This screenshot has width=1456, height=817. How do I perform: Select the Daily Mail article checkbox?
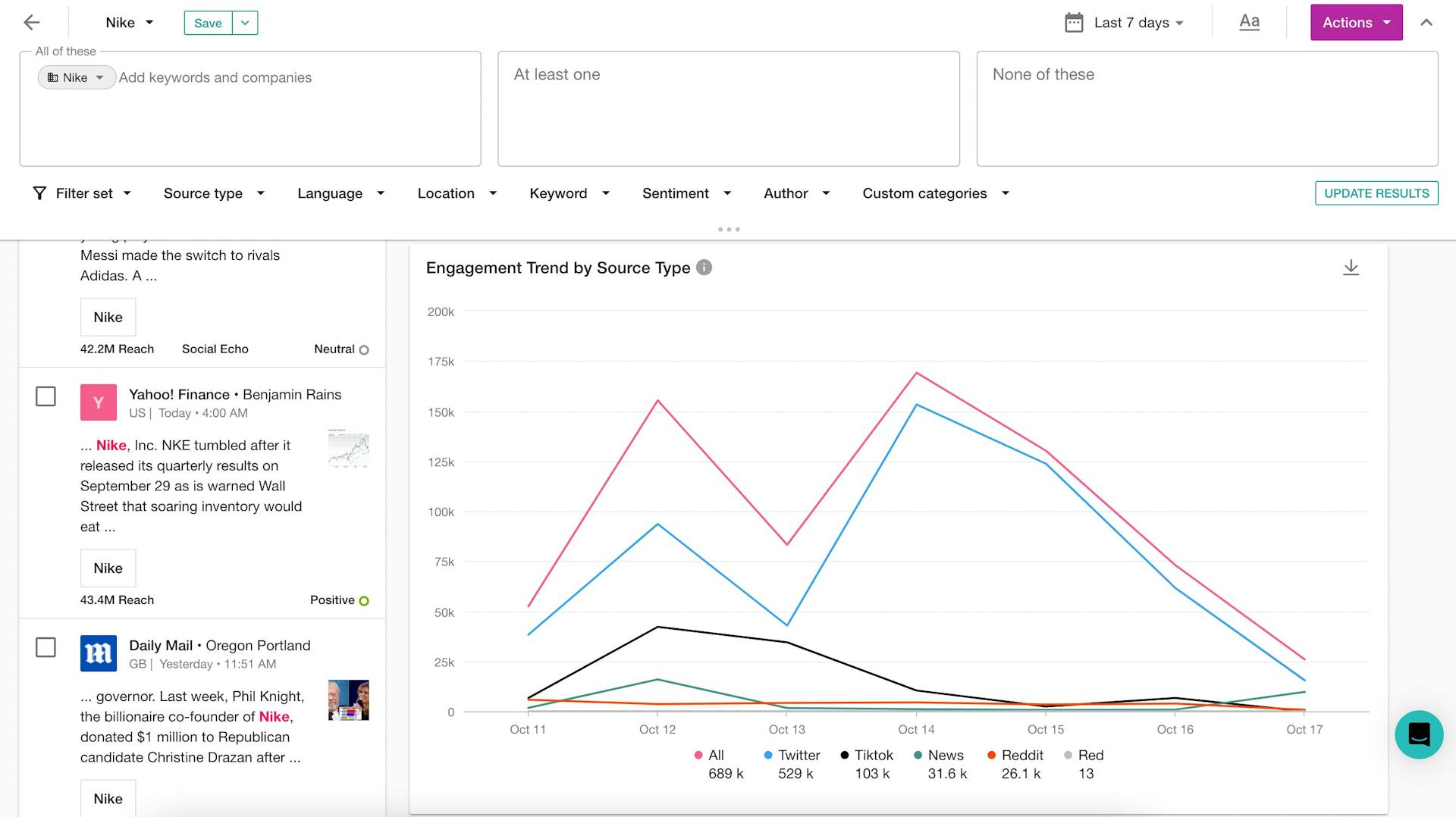pyautogui.click(x=45, y=647)
